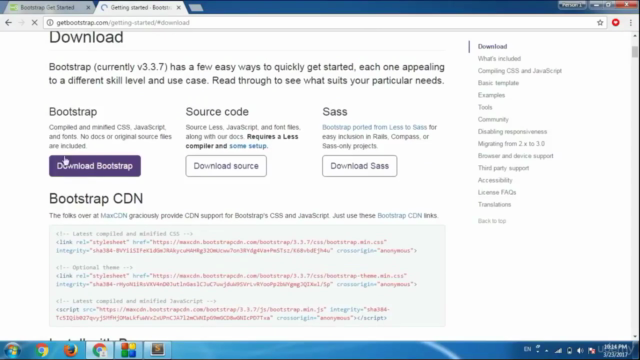
Task: Open Sublime Text from the taskbar
Action: 157,350
